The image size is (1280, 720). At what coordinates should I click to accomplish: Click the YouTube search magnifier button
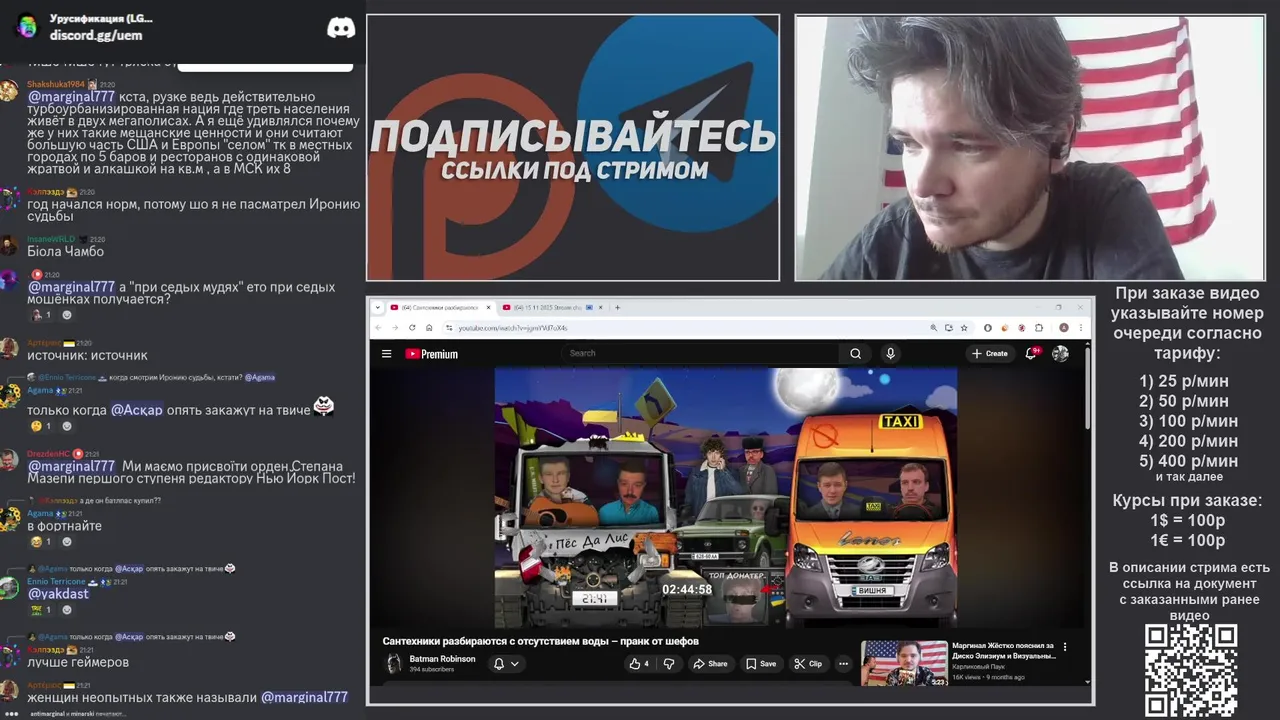(x=855, y=354)
